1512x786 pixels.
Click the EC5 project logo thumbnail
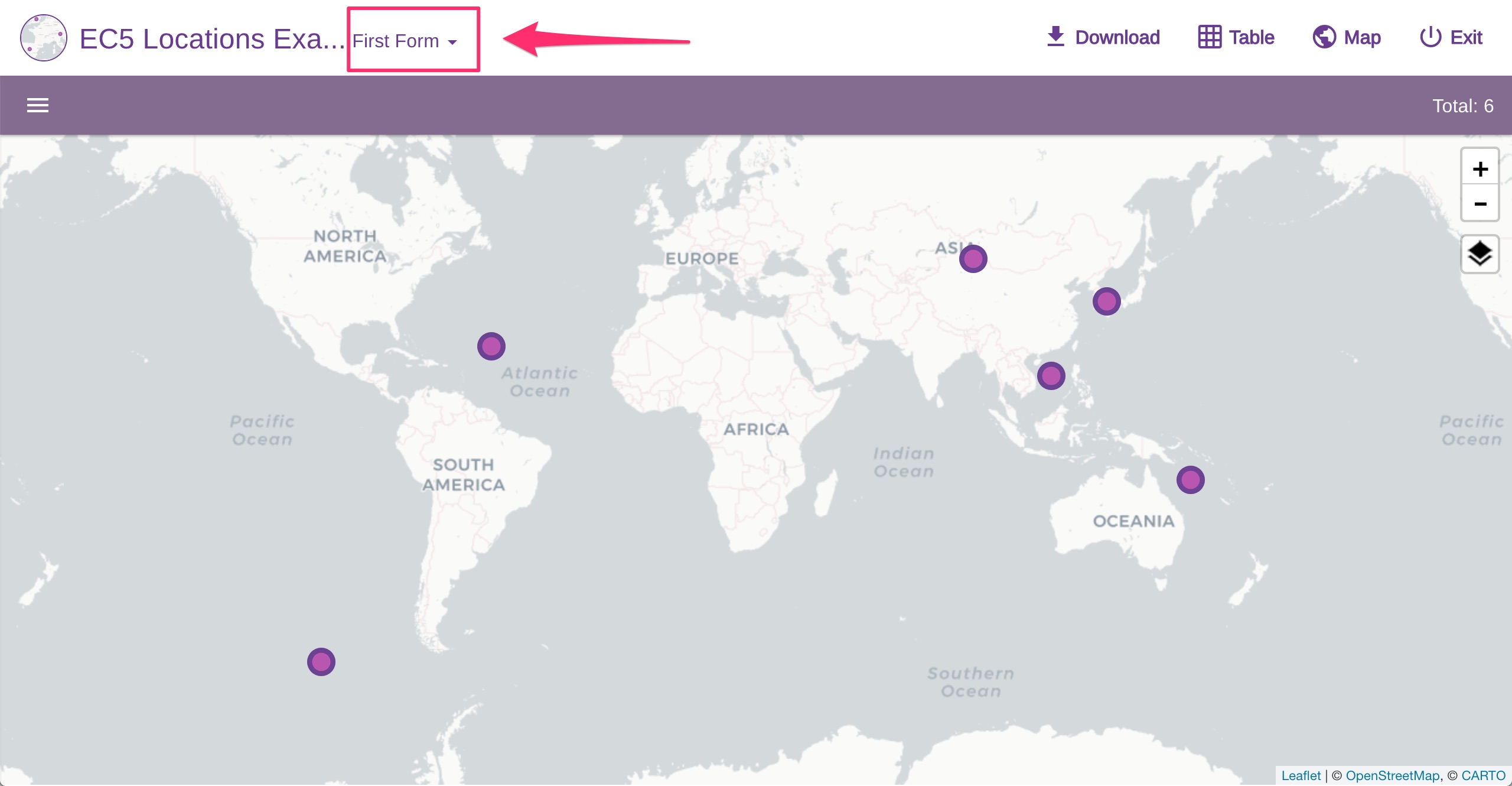(x=43, y=38)
